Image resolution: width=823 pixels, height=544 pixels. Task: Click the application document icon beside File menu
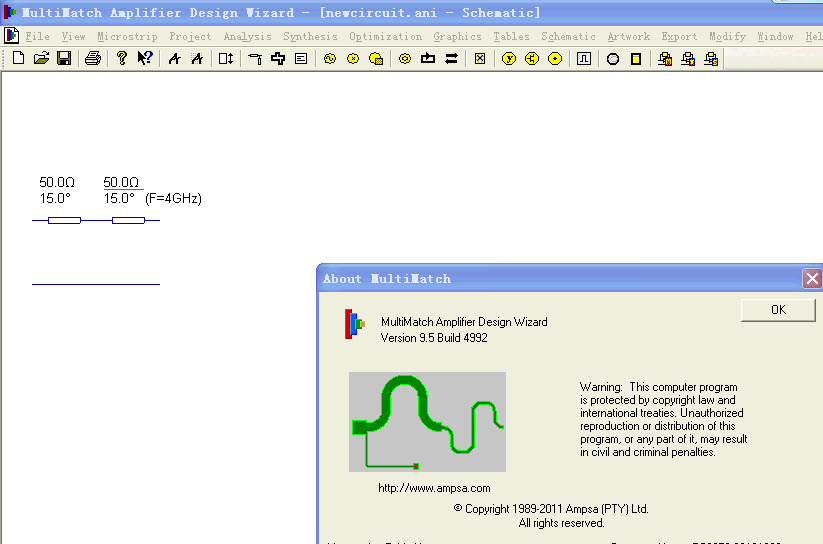11,36
